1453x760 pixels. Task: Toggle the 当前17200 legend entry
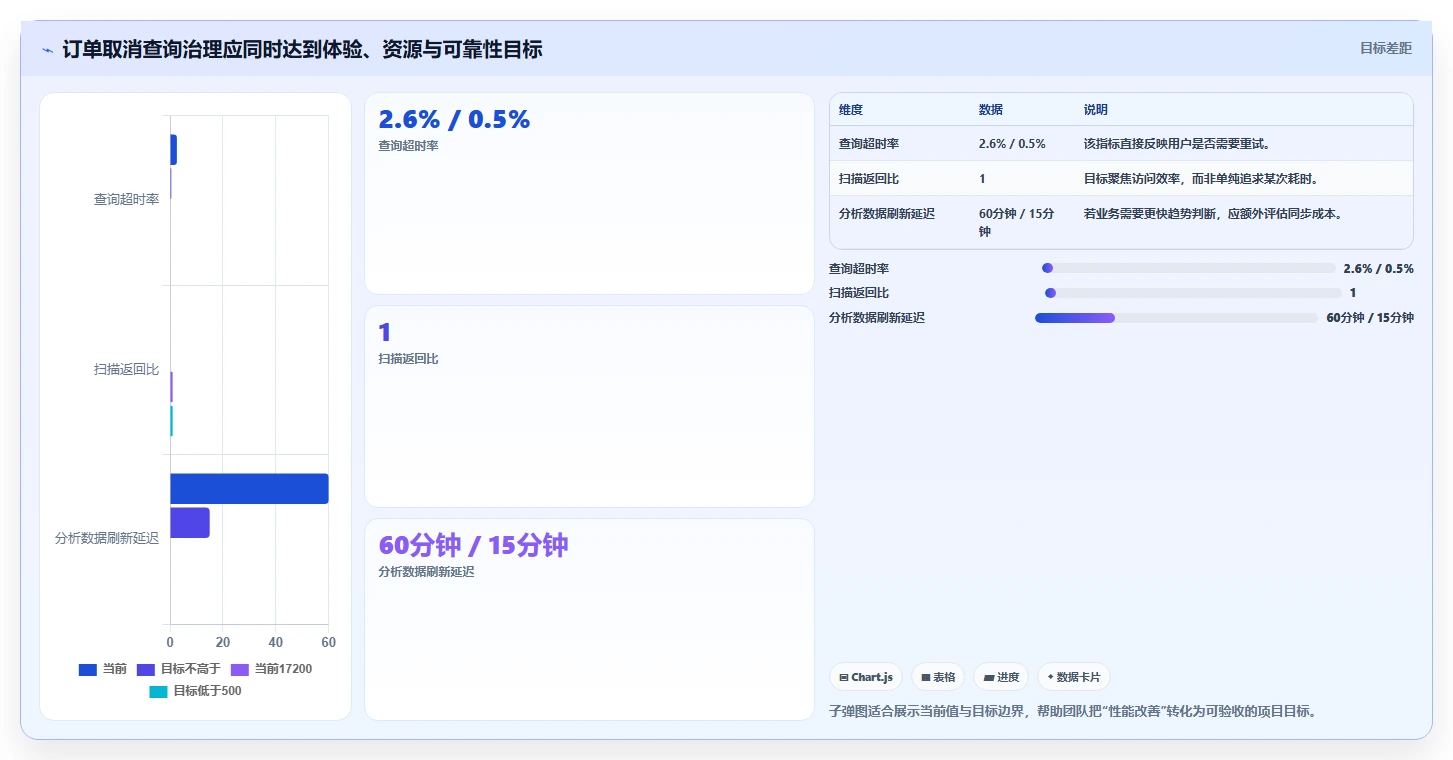(x=271, y=669)
